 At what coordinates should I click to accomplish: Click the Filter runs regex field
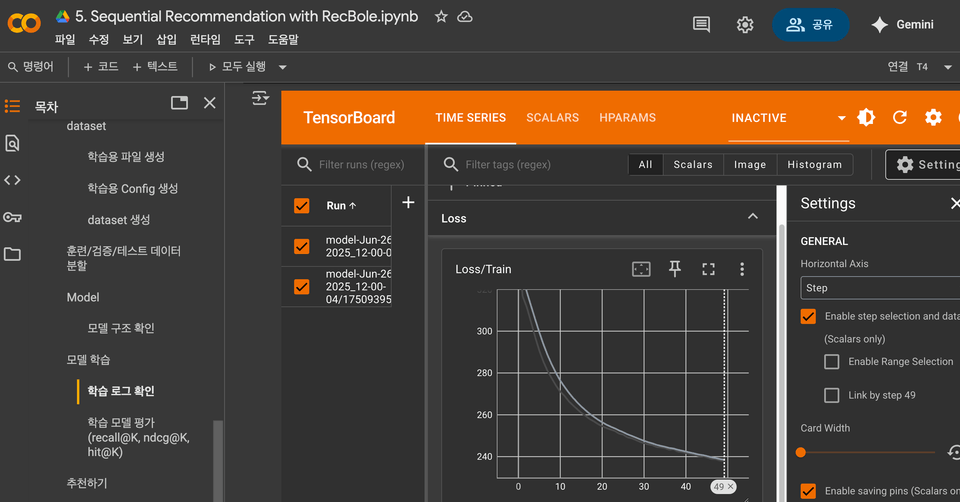pos(361,165)
